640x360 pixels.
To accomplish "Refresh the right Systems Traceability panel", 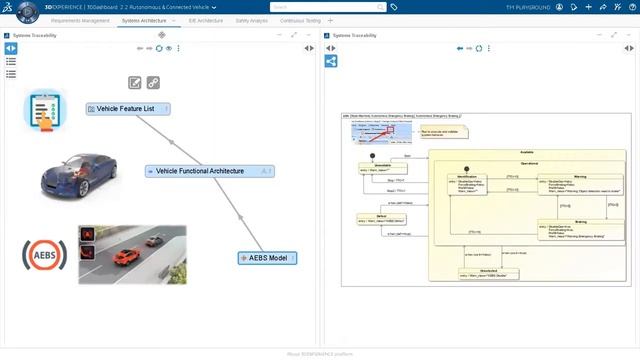I will pyautogui.click(x=479, y=48).
